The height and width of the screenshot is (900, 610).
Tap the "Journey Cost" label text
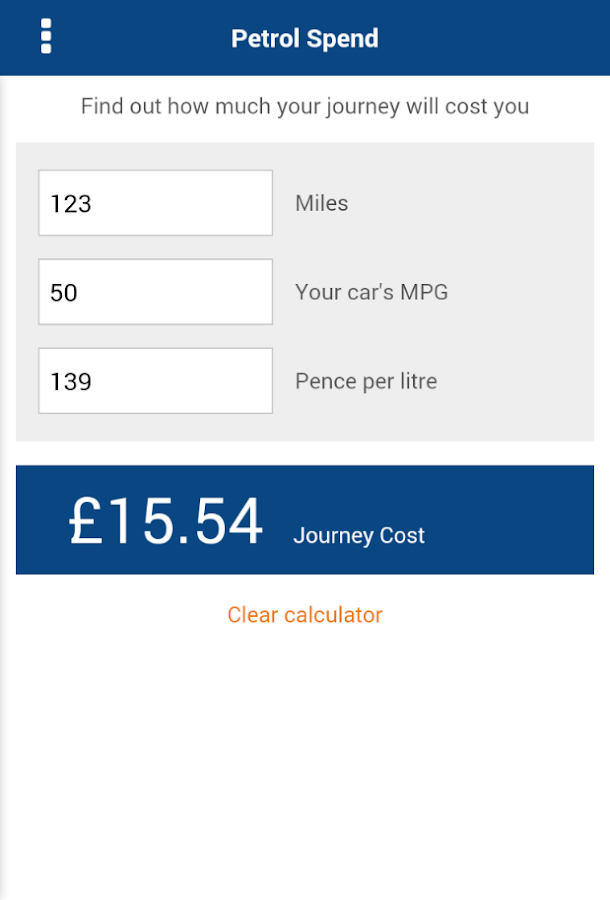pyautogui.click(x=359, y=536)
